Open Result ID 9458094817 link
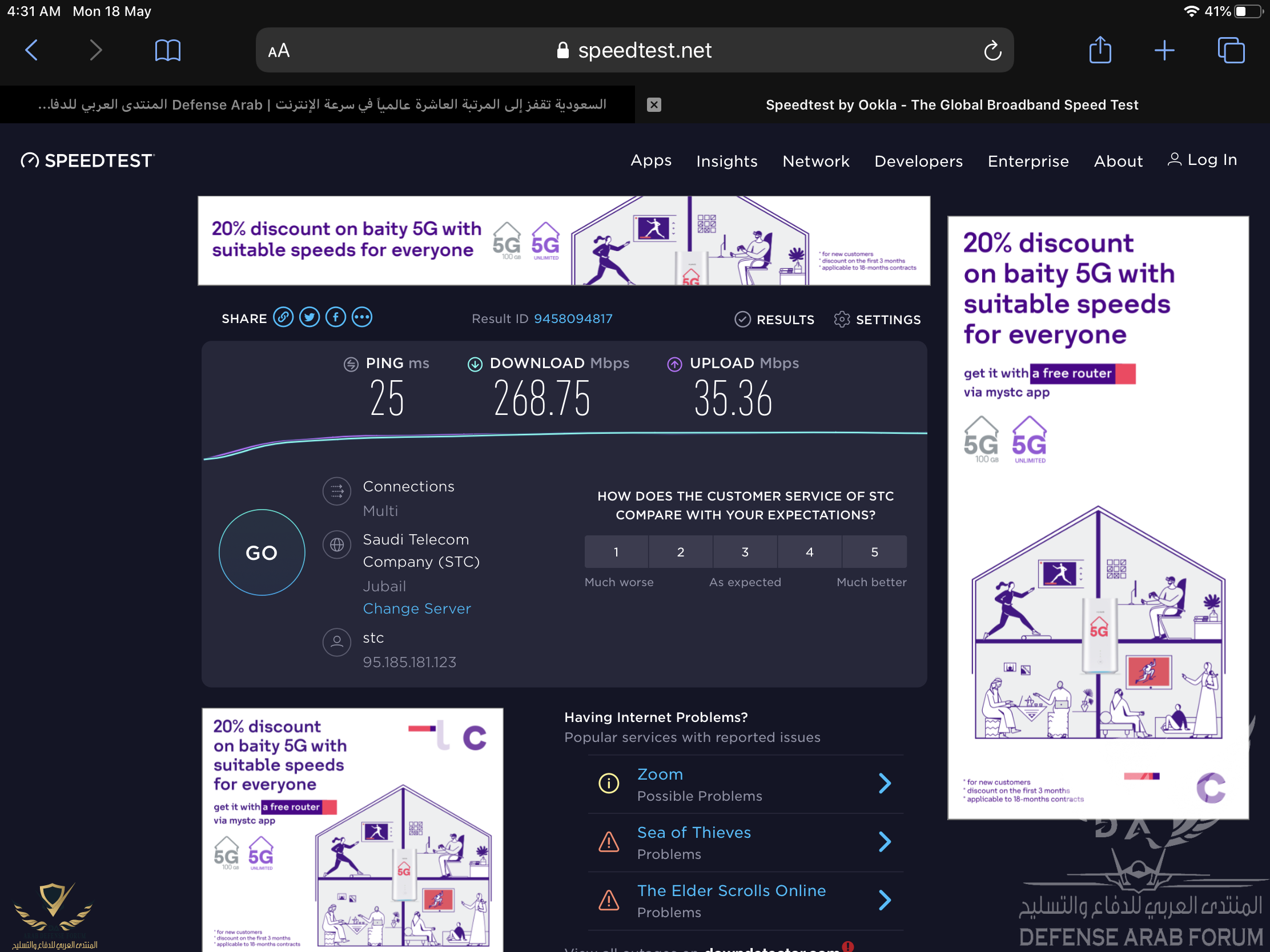The image size is (1270, 952). (573, 318)
